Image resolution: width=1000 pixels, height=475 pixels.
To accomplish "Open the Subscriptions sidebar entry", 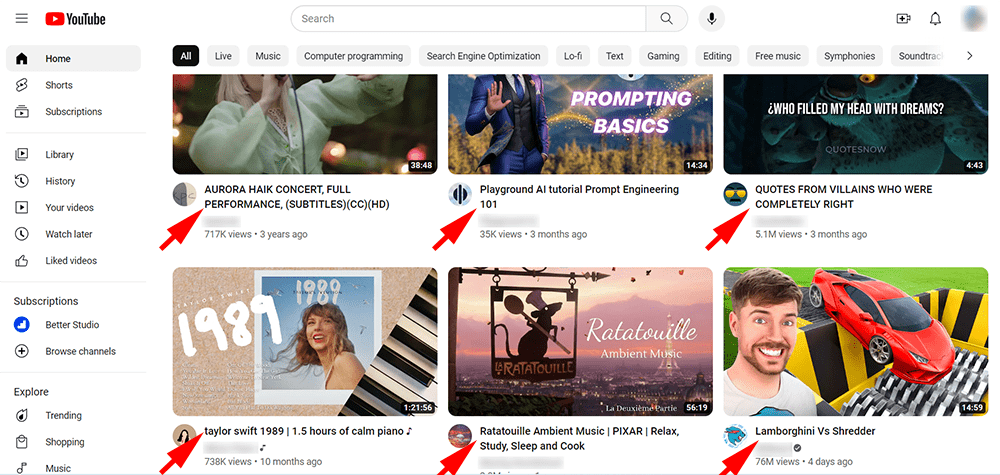I will [x=73, y=112].
